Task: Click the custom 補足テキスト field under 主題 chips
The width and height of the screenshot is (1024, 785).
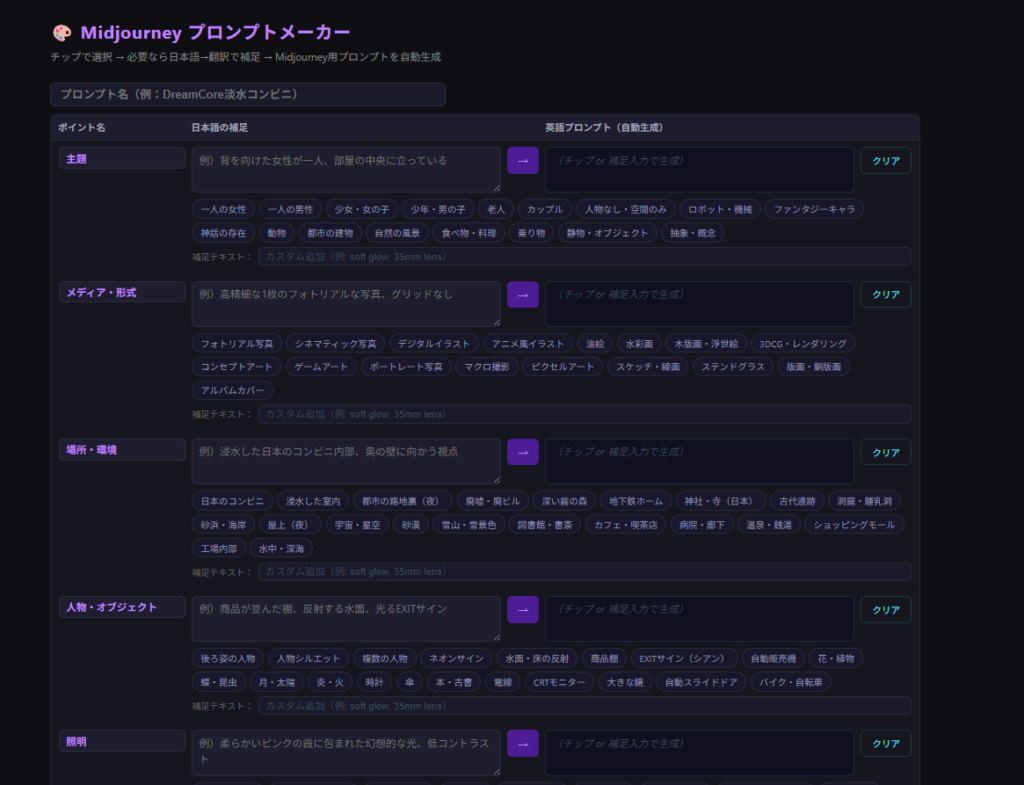Action: click(x=584, y=257)
